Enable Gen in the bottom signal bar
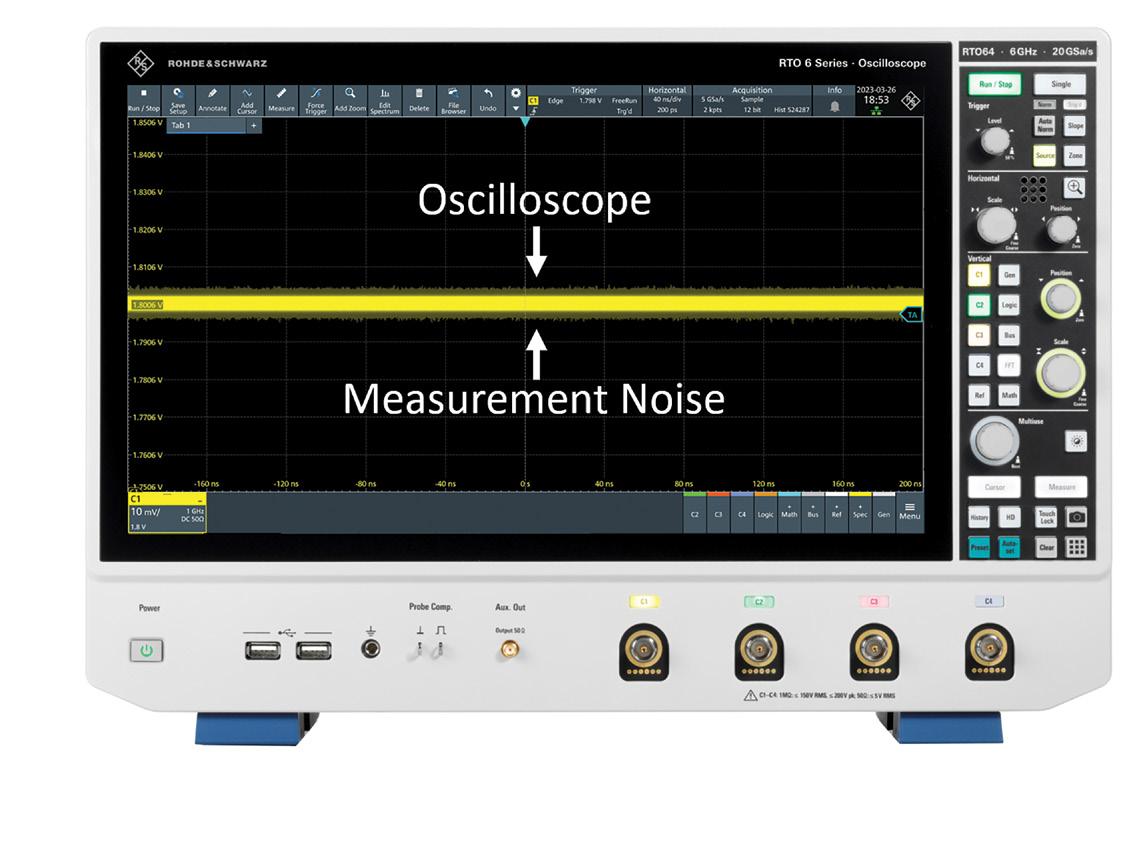Viewport: 1133px width, 856px height. 884,513
